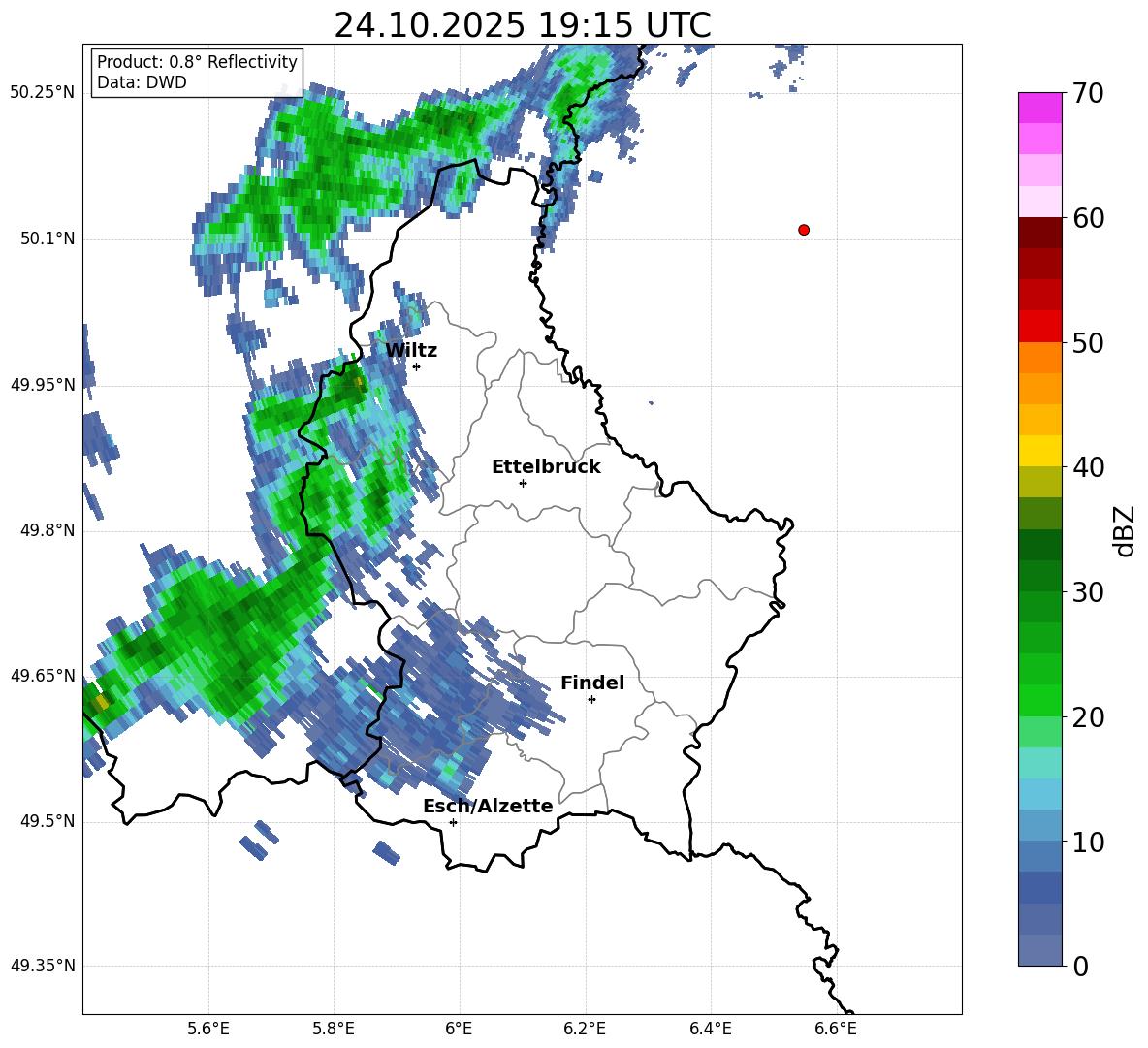Screen dimensions: 1148x1048
Task: Click the 30 tick label on colorbar
Action: pyautogui.click(x=1088, y=592)
